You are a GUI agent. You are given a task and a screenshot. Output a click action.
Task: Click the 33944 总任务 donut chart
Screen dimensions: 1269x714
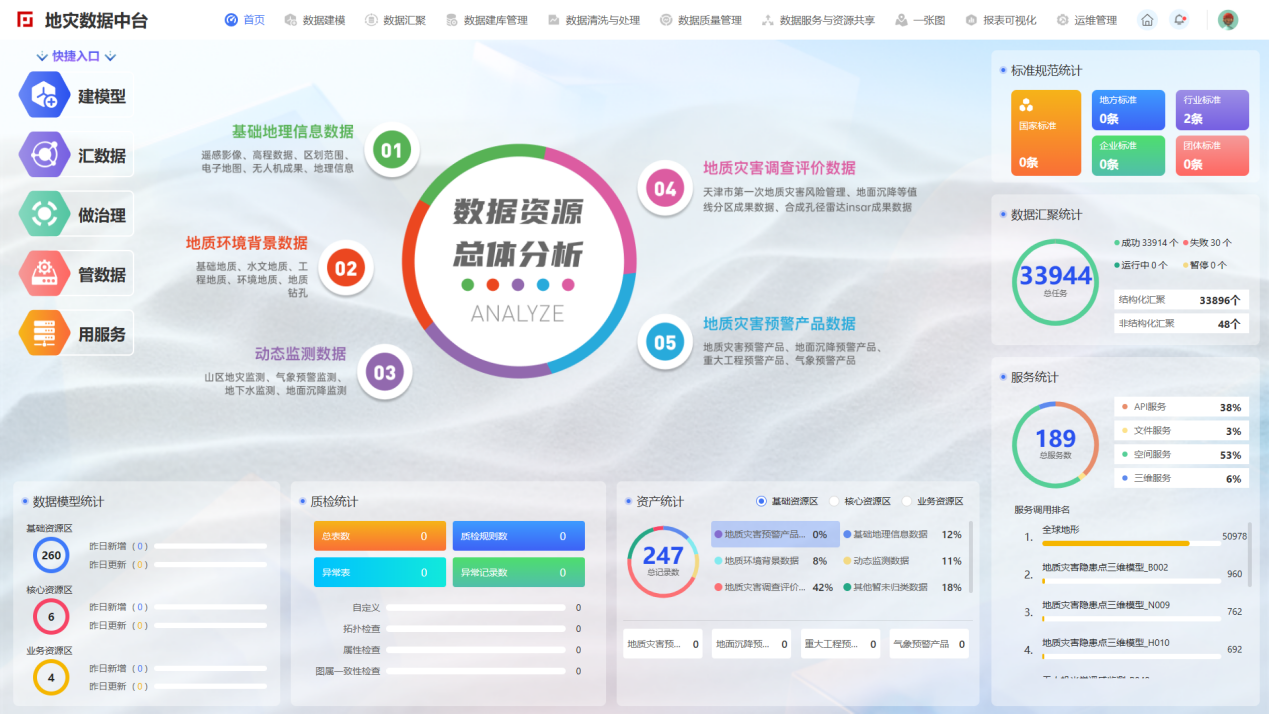1054,281
